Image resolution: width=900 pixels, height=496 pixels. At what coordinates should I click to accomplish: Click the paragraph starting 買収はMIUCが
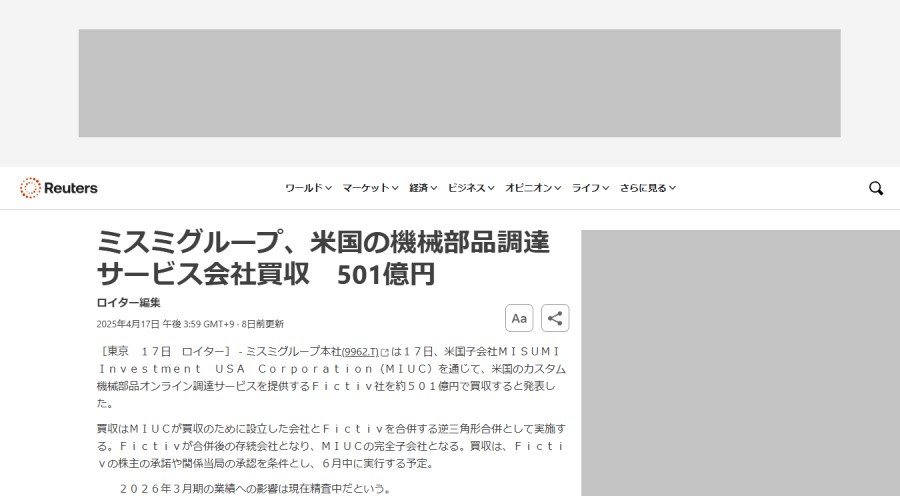[x=331, y=445]
